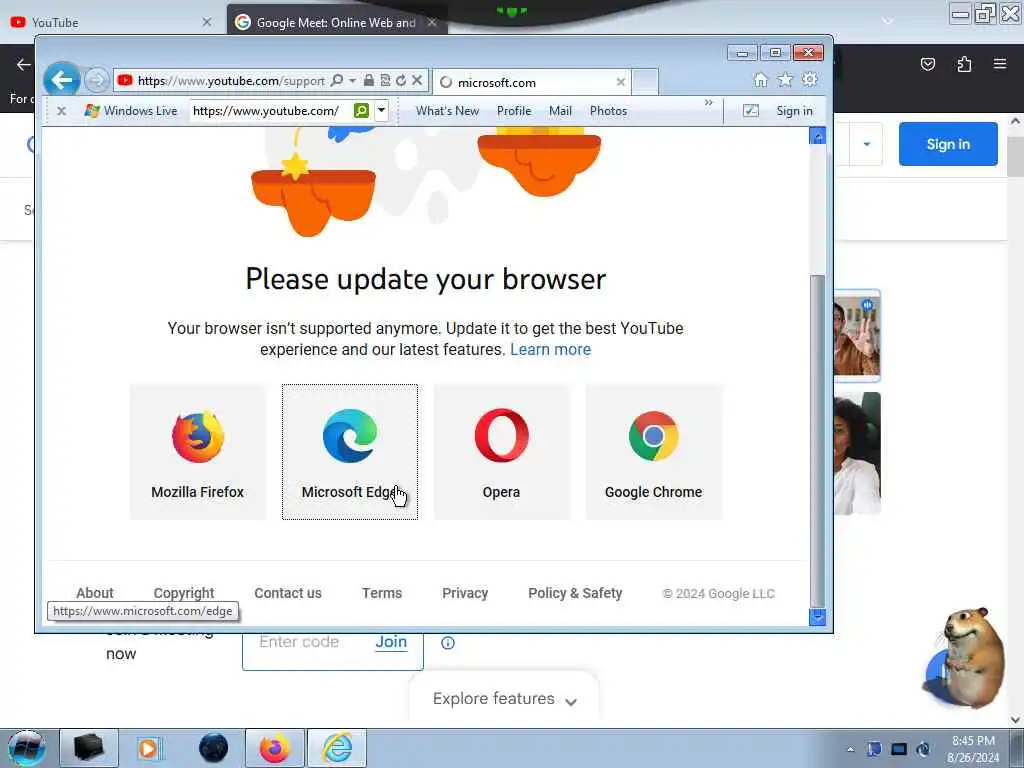Close the microsoft.com tab
The width and height of the screenshot is (1024, 768).
(620, 82)
